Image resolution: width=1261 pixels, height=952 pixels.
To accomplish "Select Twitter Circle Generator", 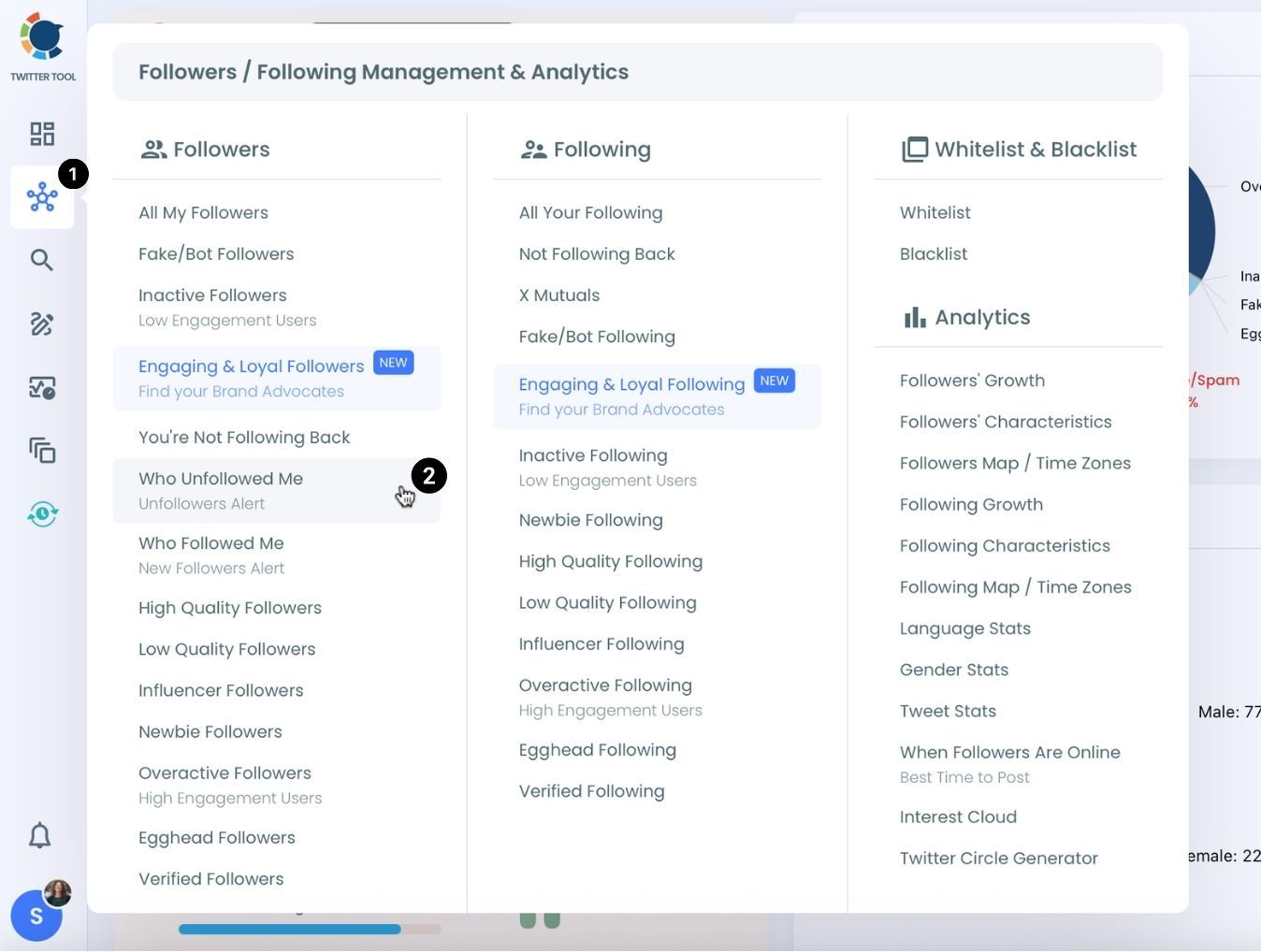I will click(998, 858).
